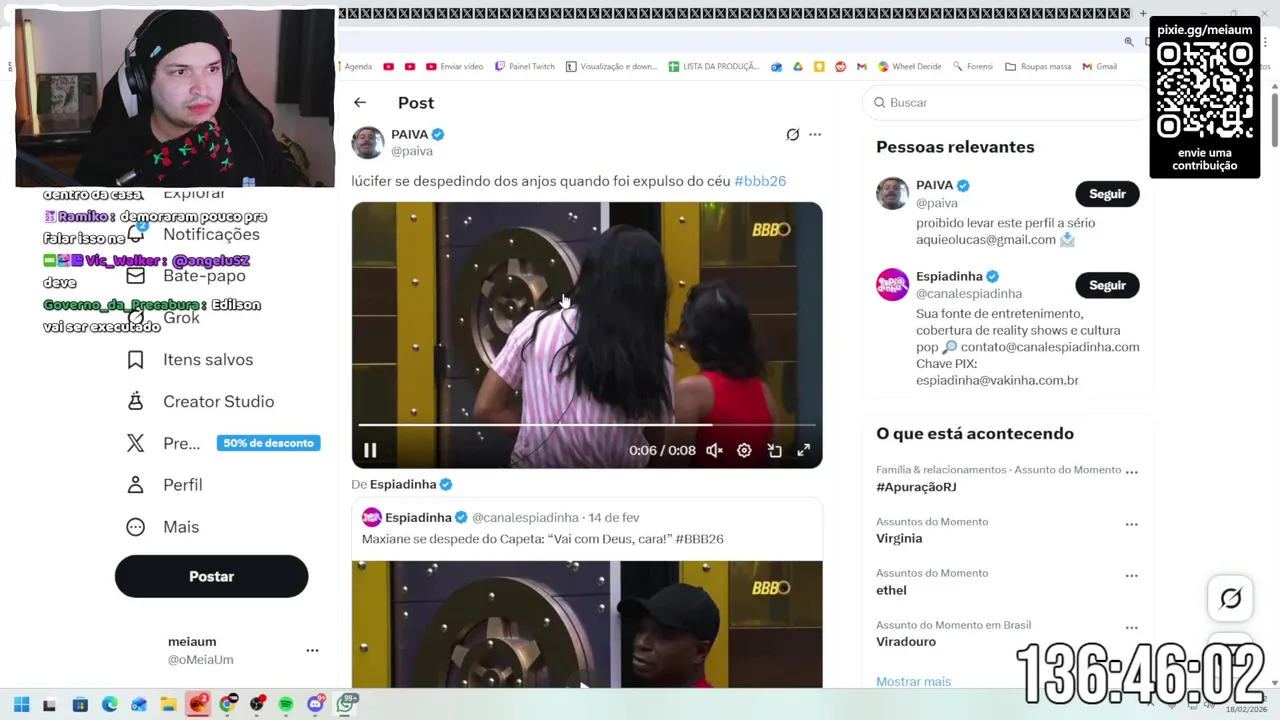Launch Microsoft Edge from taskbar

(x=110, y=705)
